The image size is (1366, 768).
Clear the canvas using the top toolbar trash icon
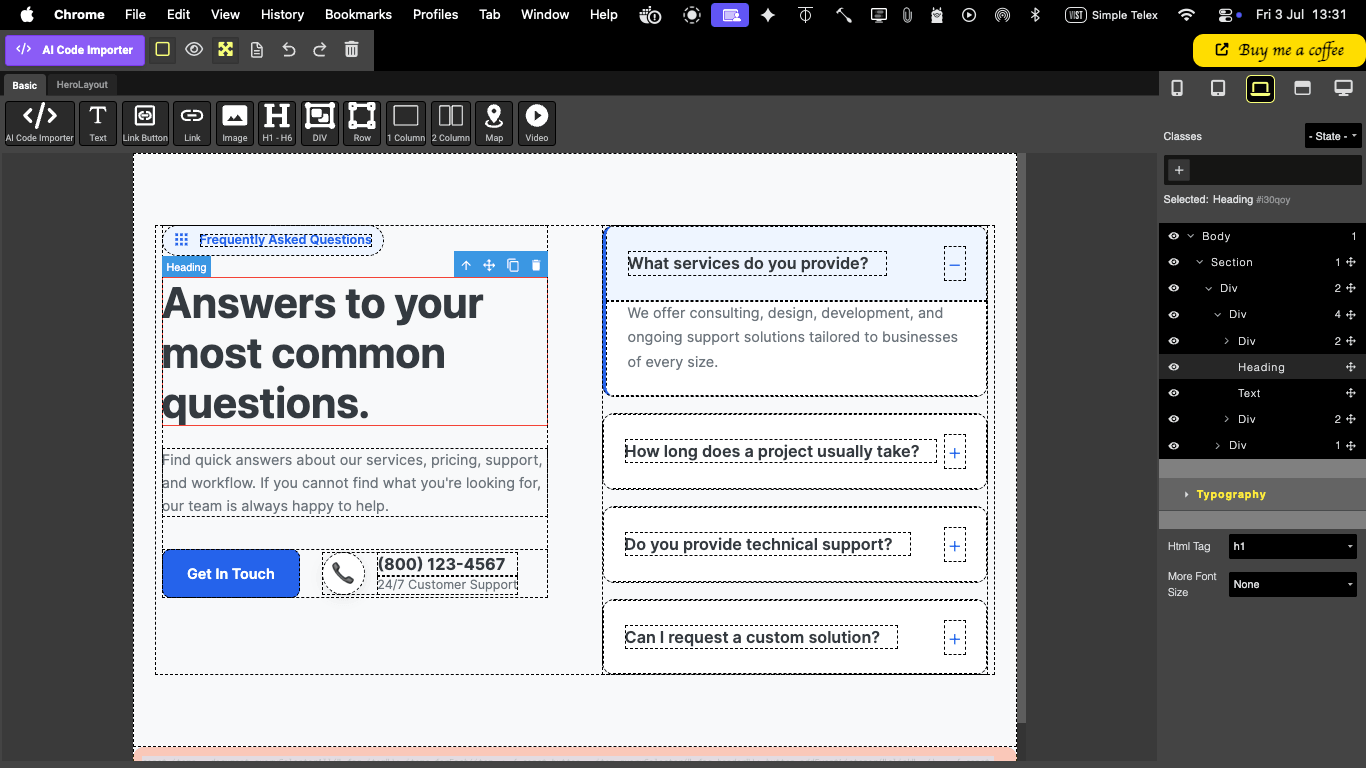click(352, 50)
